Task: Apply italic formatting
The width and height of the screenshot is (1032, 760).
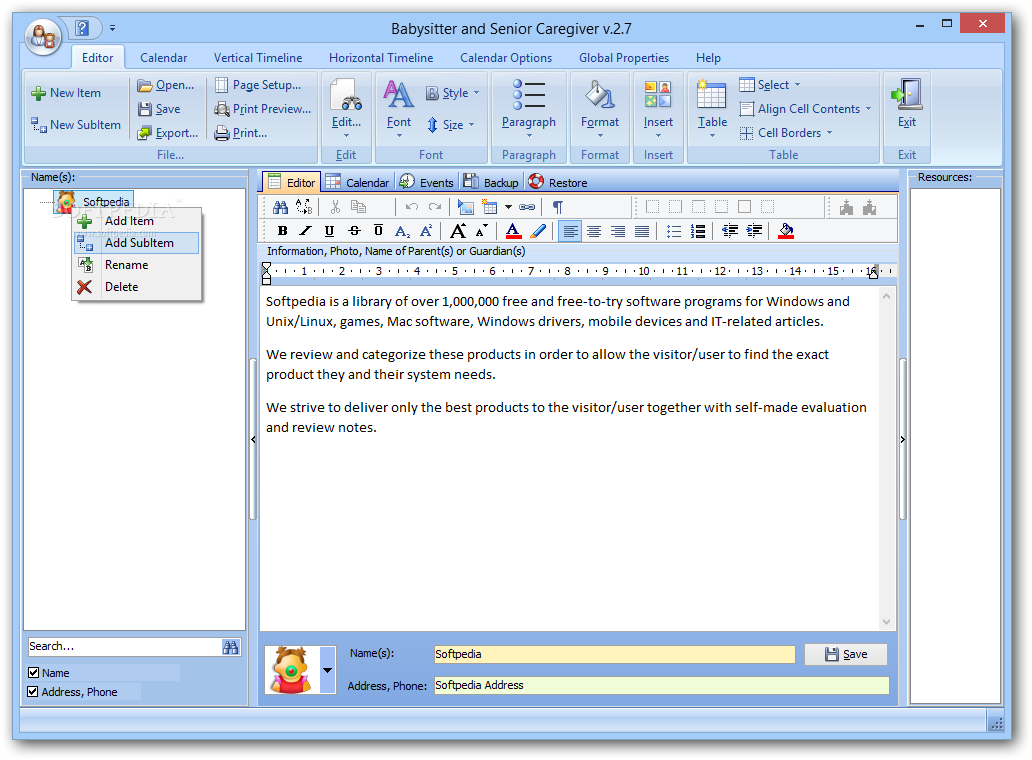Action: pos(305,231)
